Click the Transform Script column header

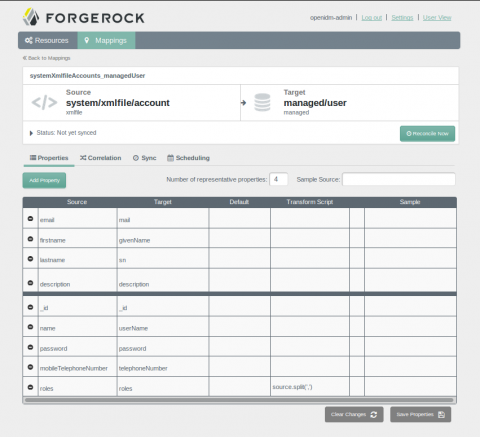point(310,202)
